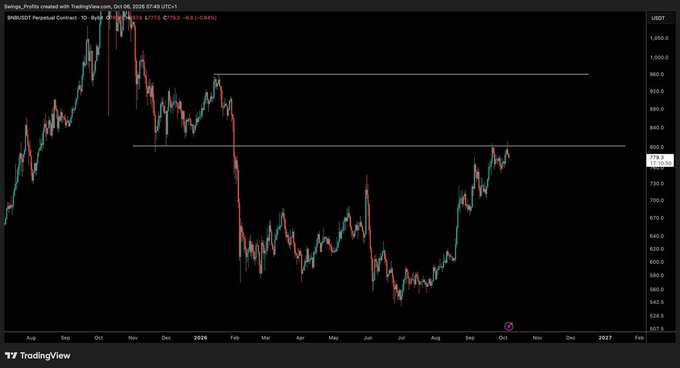Click the 542.5 price axis label
The height and width of the screenshot is (368, 680).
pyautogui.click(x=657, y=302)
